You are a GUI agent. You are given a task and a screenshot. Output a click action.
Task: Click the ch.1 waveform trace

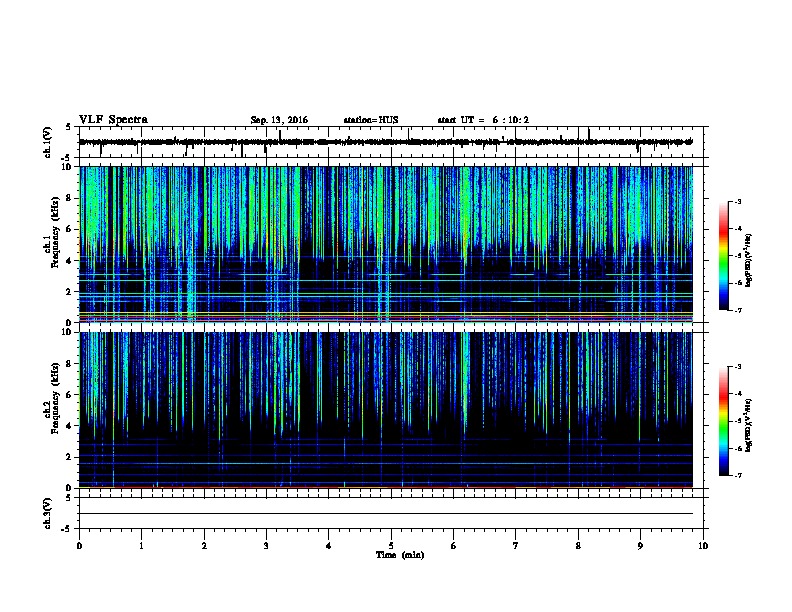[386, 142]
